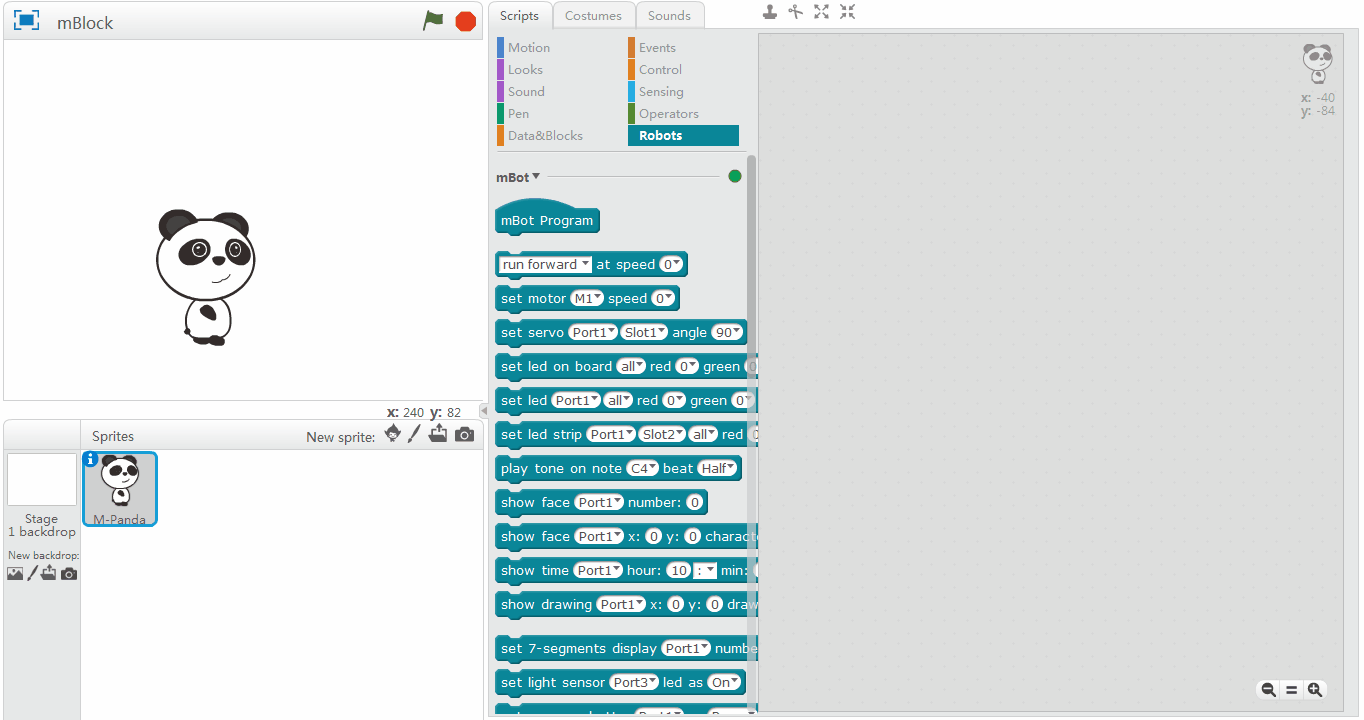The image size is (1364, 720).
Task: Click the show time hour input field
Action: 679,570
